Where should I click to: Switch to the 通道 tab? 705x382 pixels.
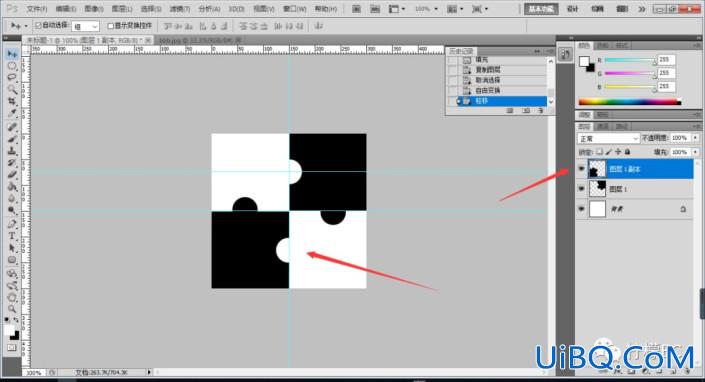[603, 127]
